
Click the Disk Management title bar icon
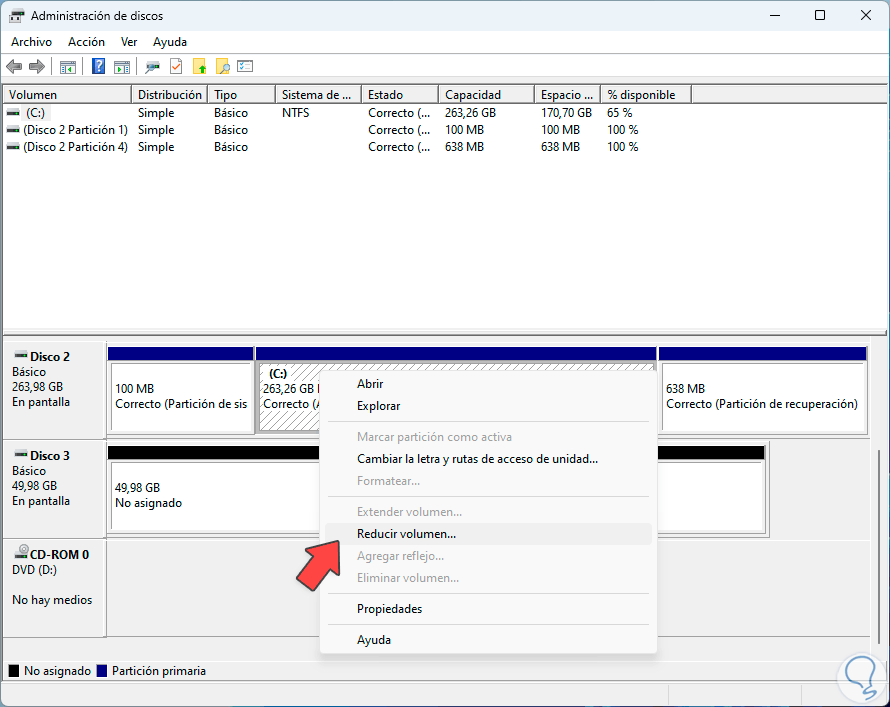(16, 16)
